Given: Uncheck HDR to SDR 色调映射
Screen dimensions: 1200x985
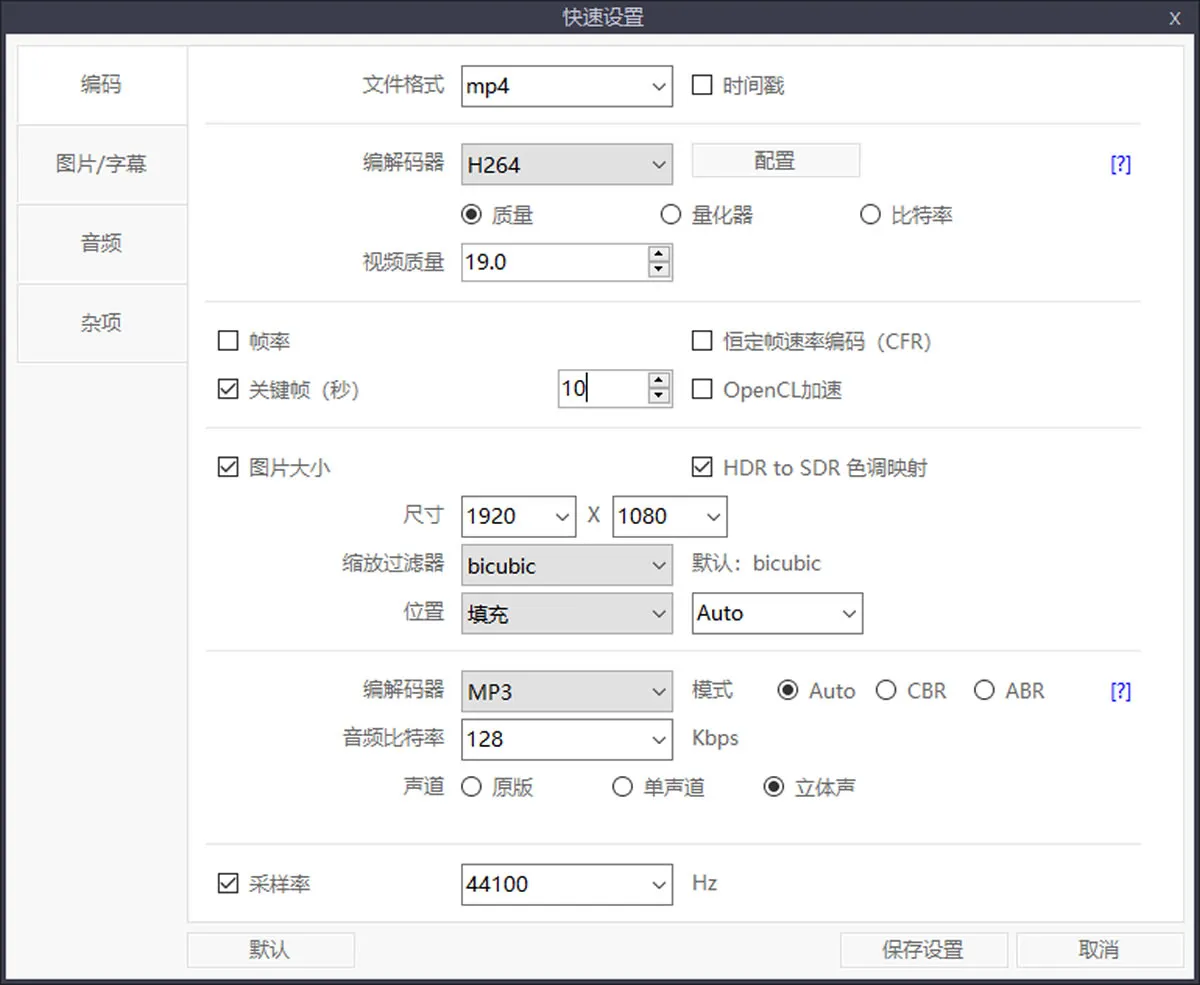Looking at the screenshot, I should 702,467.
